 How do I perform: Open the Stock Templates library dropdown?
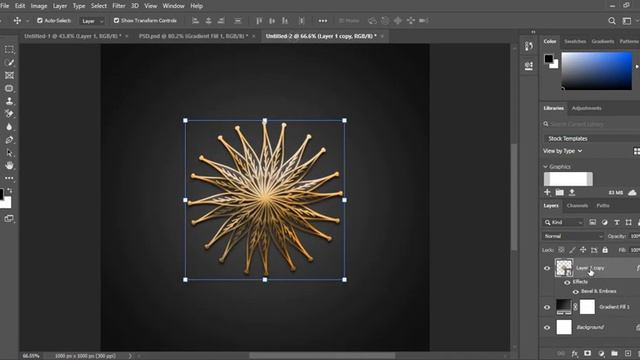pyautogui.click(x=591, y=139)
